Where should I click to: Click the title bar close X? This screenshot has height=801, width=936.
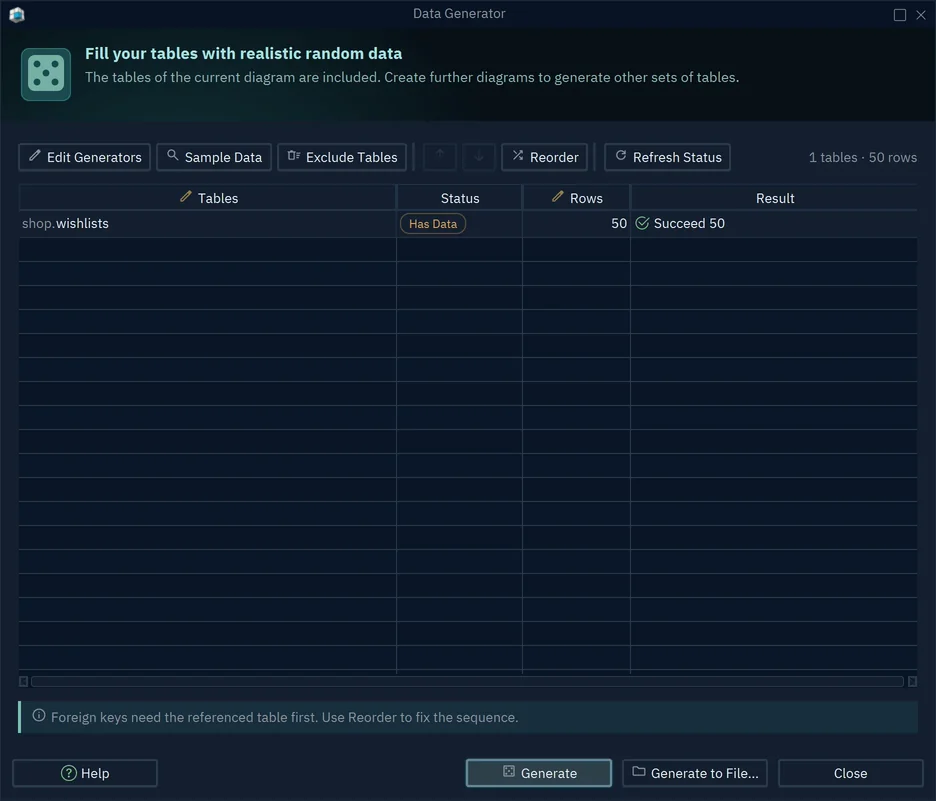point(920,15)
